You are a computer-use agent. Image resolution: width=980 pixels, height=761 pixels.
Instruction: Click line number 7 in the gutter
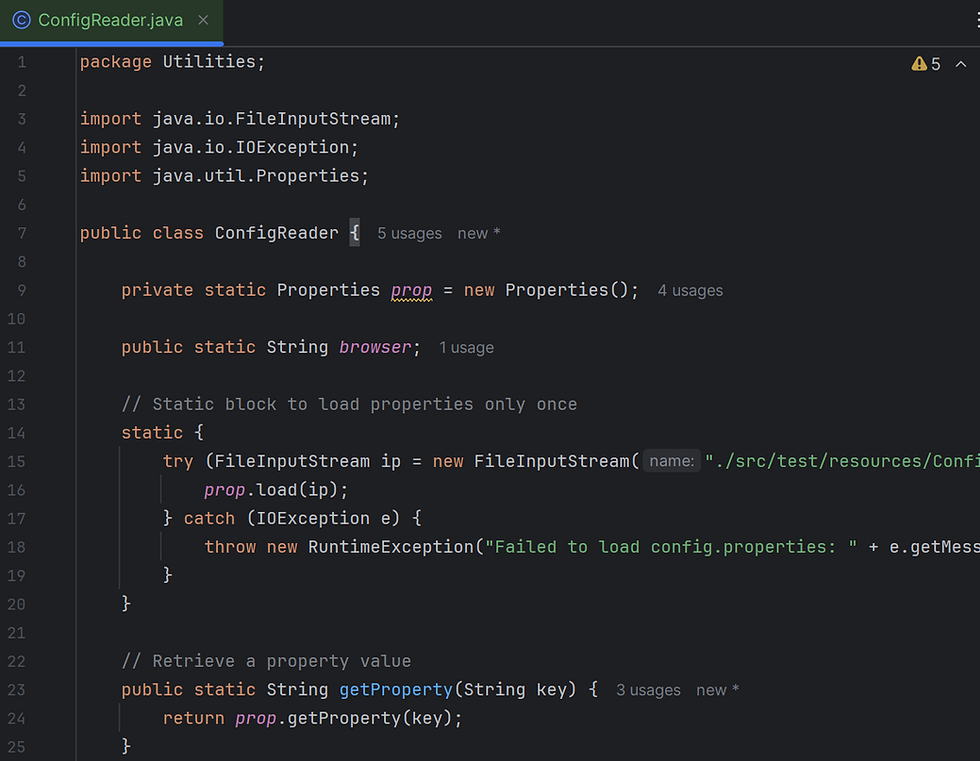(x=22, y=234)
